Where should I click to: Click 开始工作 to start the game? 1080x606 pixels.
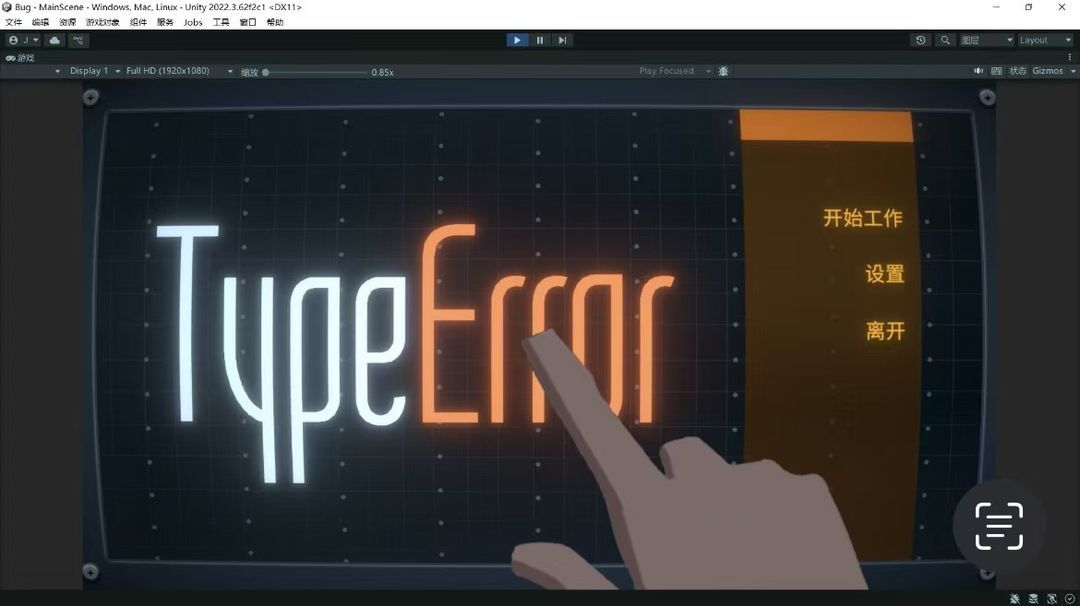861,218
